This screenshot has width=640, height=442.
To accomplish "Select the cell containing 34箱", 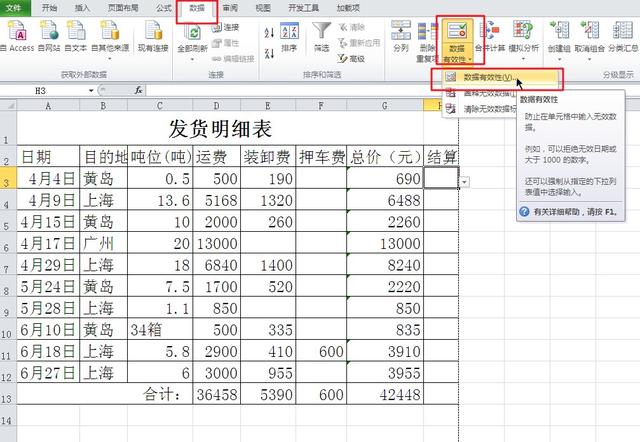I will coord(160,330).
